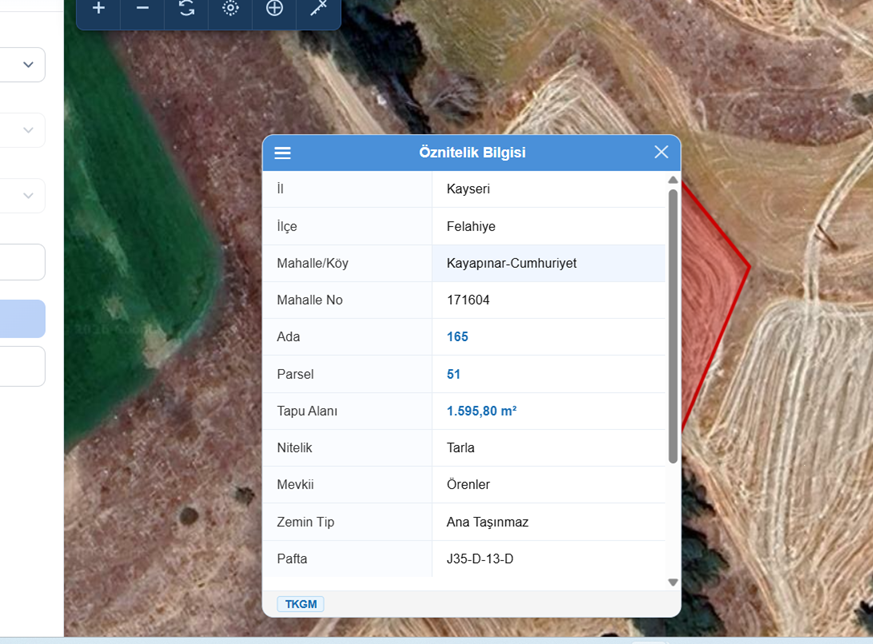Click the scrollbar up arrow in attribute panel
Image resolution: width=873 pixels, height=644 pixels.
673,180
